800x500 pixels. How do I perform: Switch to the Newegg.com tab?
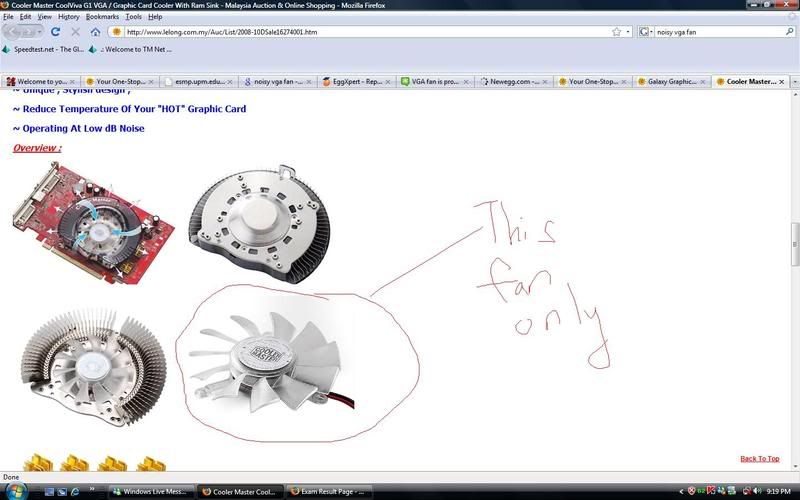[513, 82]
